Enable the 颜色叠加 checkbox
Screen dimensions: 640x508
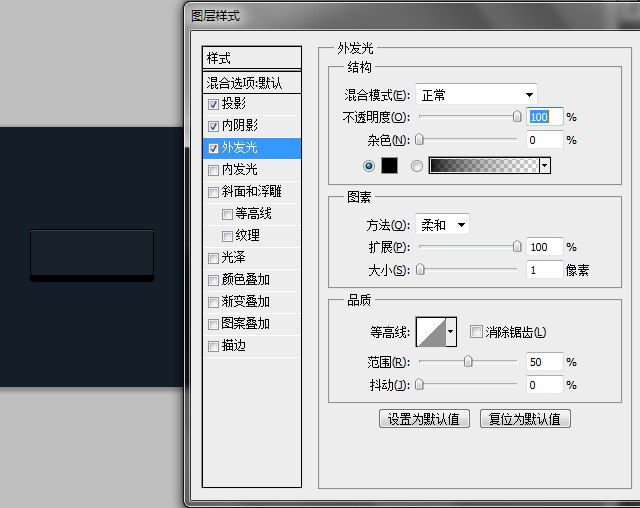coord(213,280)
